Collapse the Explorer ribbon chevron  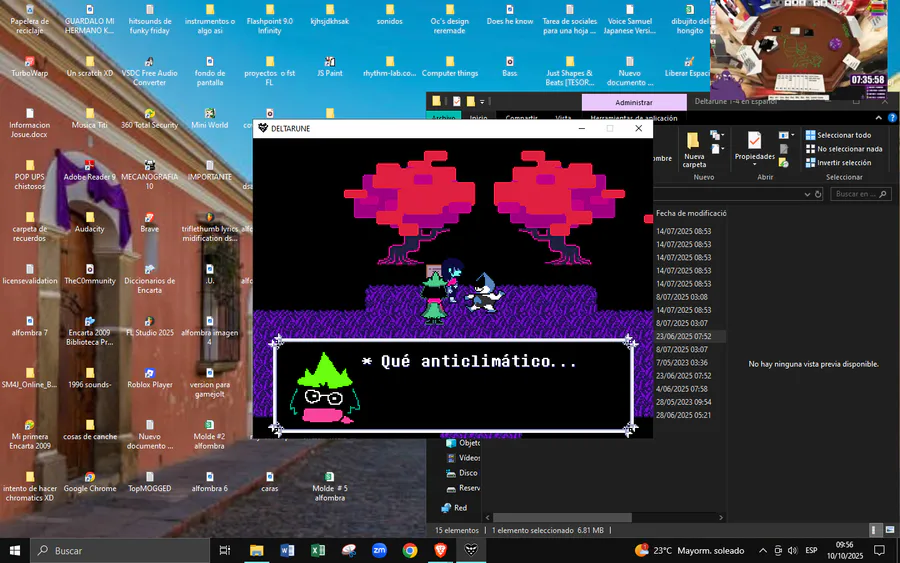pos(879,118)
